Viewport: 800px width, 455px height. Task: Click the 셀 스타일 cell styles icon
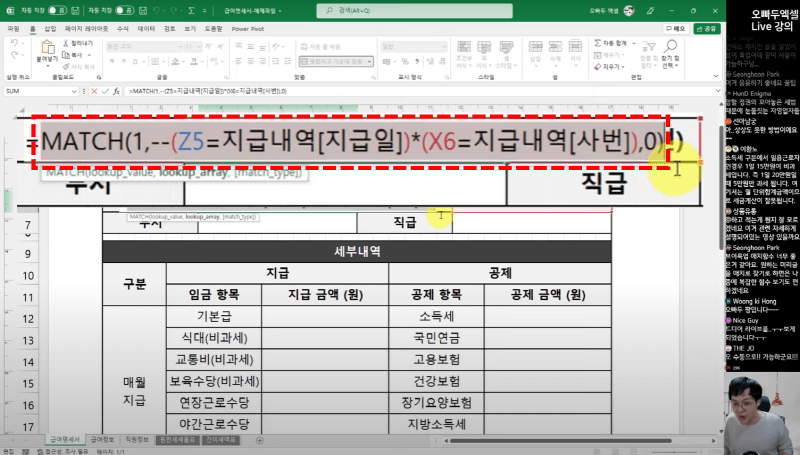coord(506,47)
